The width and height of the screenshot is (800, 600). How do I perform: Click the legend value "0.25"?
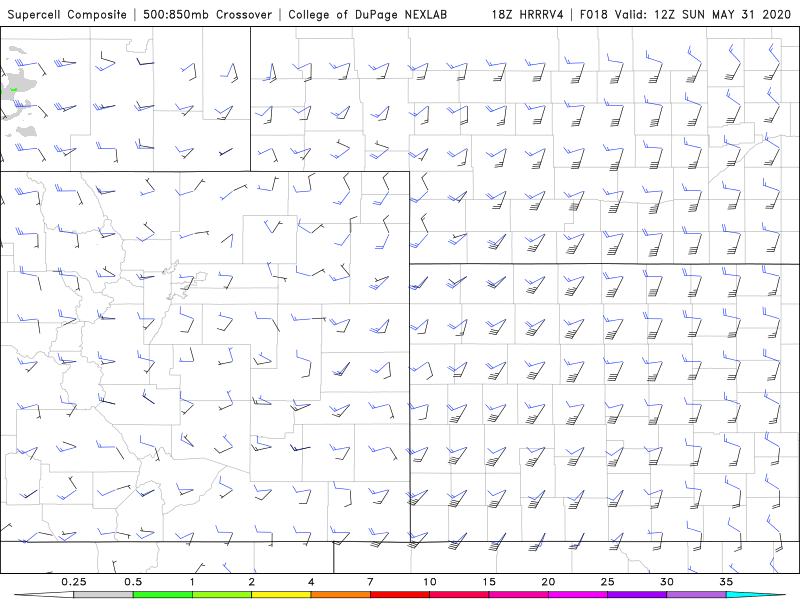tap(73, 582)
